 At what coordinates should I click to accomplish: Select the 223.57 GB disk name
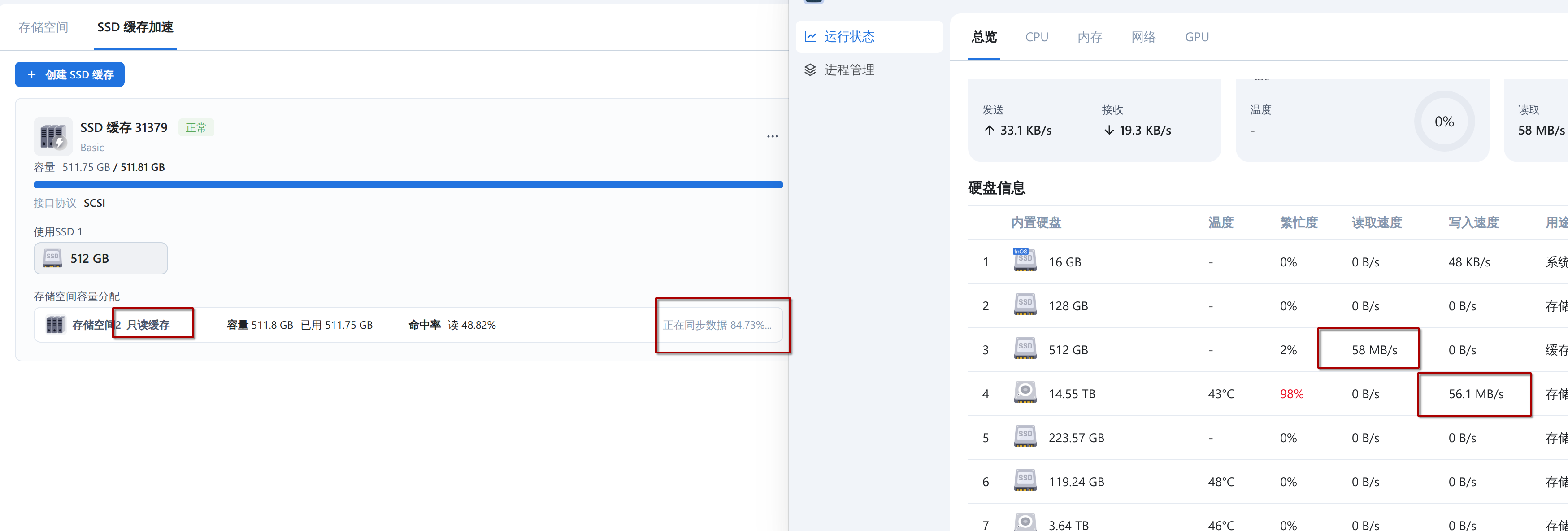[1076, 438]
